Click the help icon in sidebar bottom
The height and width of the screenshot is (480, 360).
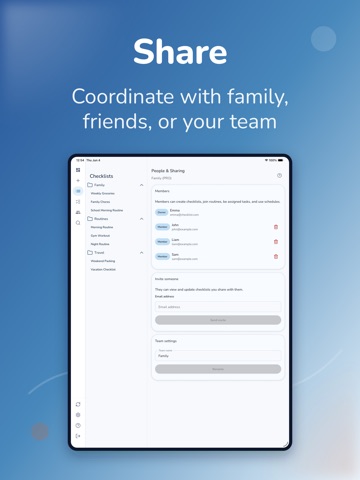pos(78,426)
